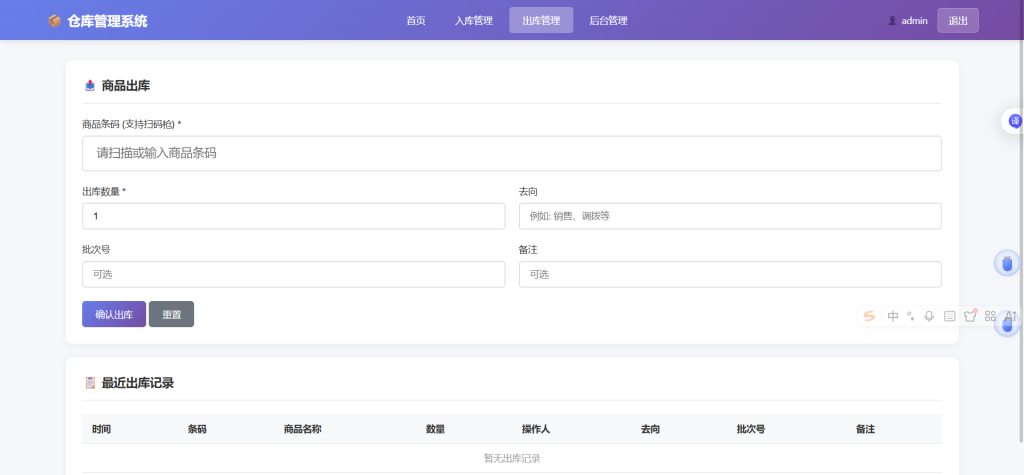Click the 退出 logout button
This screenshot has height=475, width=1024.
[x=958, y=20]
